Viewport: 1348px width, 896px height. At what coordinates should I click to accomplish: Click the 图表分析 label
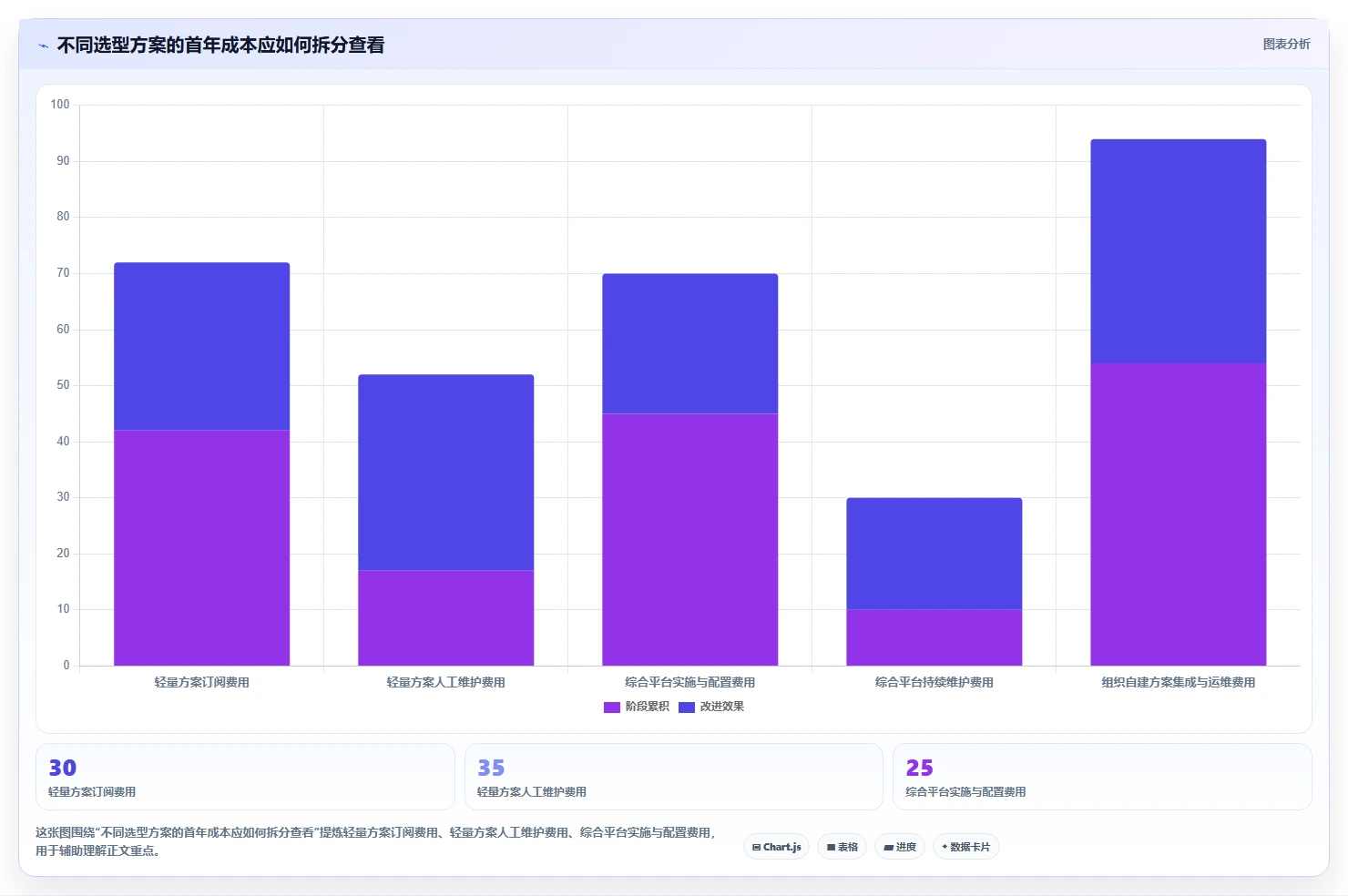1286,44
